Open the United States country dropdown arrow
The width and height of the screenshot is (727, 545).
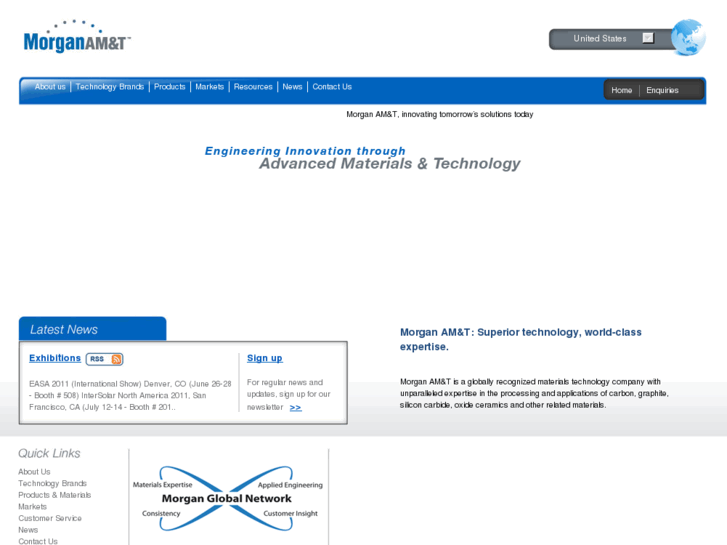(648, 38)
